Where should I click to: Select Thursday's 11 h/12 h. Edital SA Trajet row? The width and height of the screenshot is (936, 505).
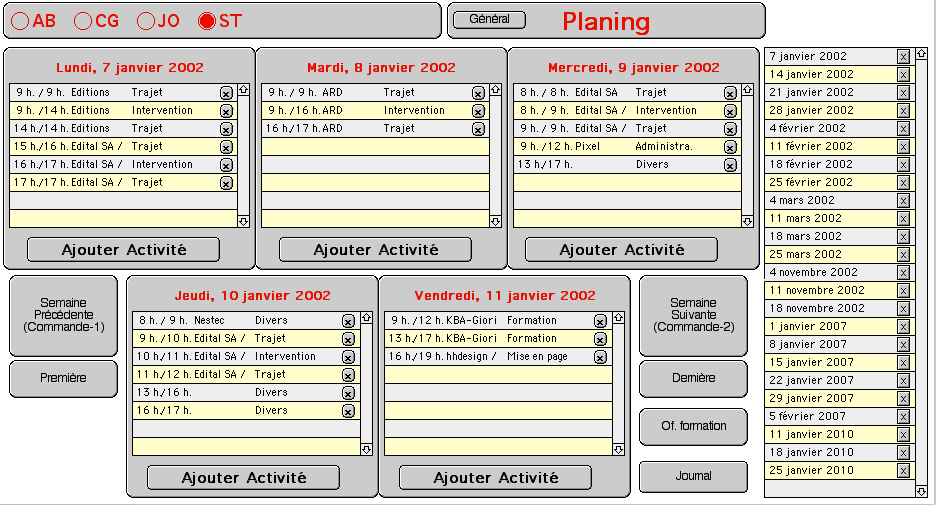tap(247, 374)
